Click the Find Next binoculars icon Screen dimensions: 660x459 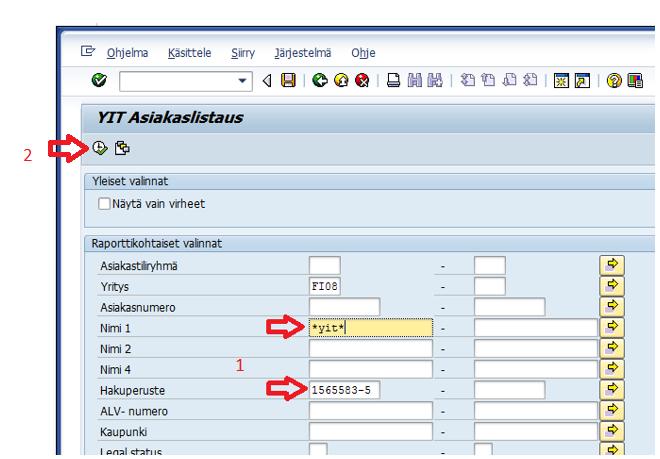pyautogui.click(x=435, y=80)
